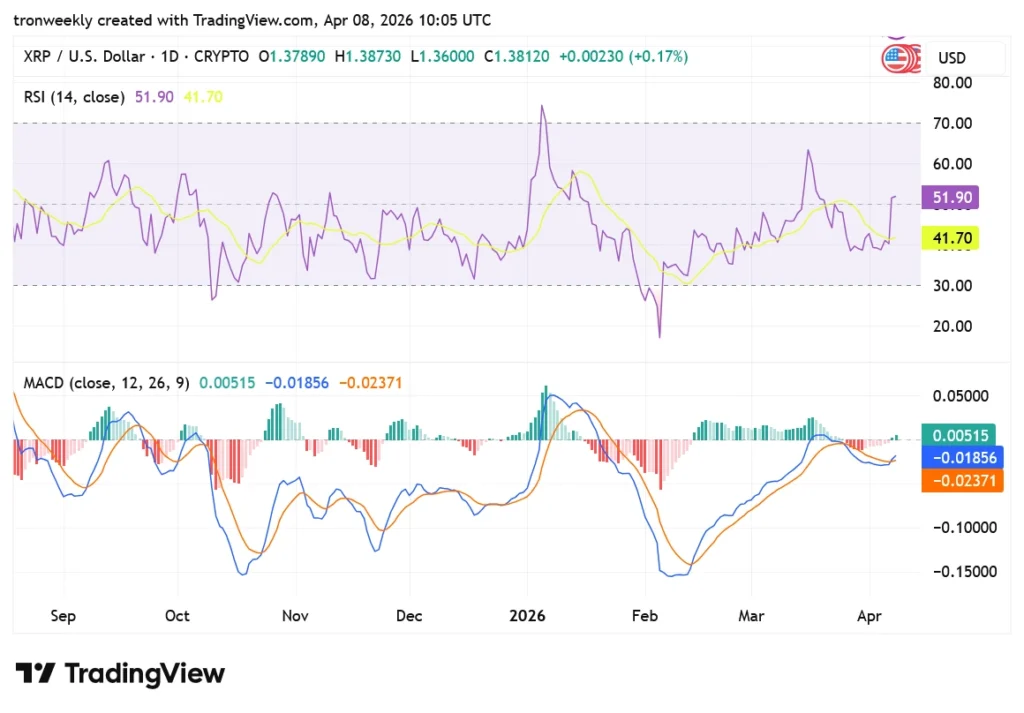Click the Apr label on the time axis
Viewport: 1024px width, 713px height.
coord(869,616)
